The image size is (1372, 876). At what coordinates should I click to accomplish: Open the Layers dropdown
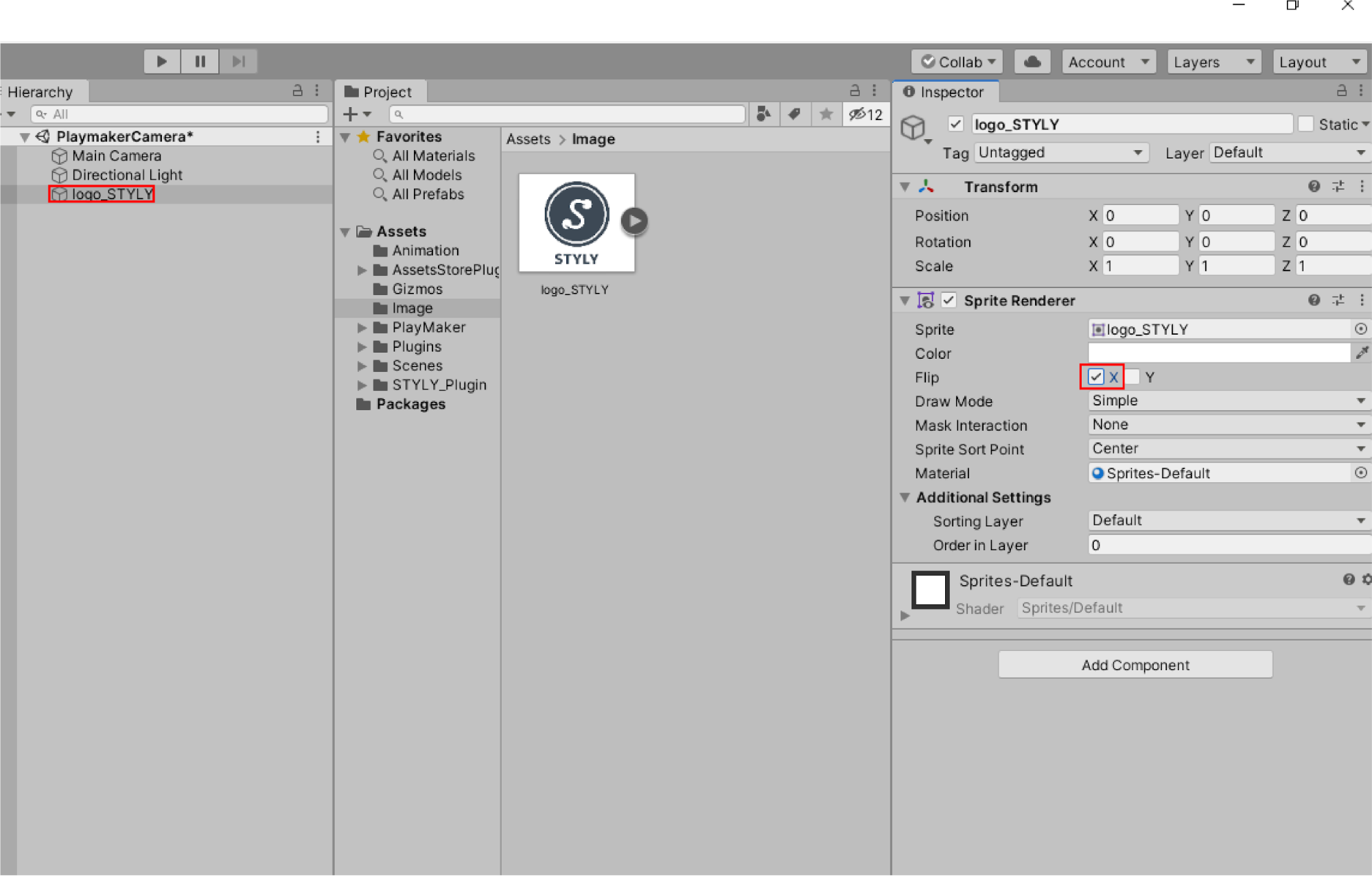(1213, 62)
